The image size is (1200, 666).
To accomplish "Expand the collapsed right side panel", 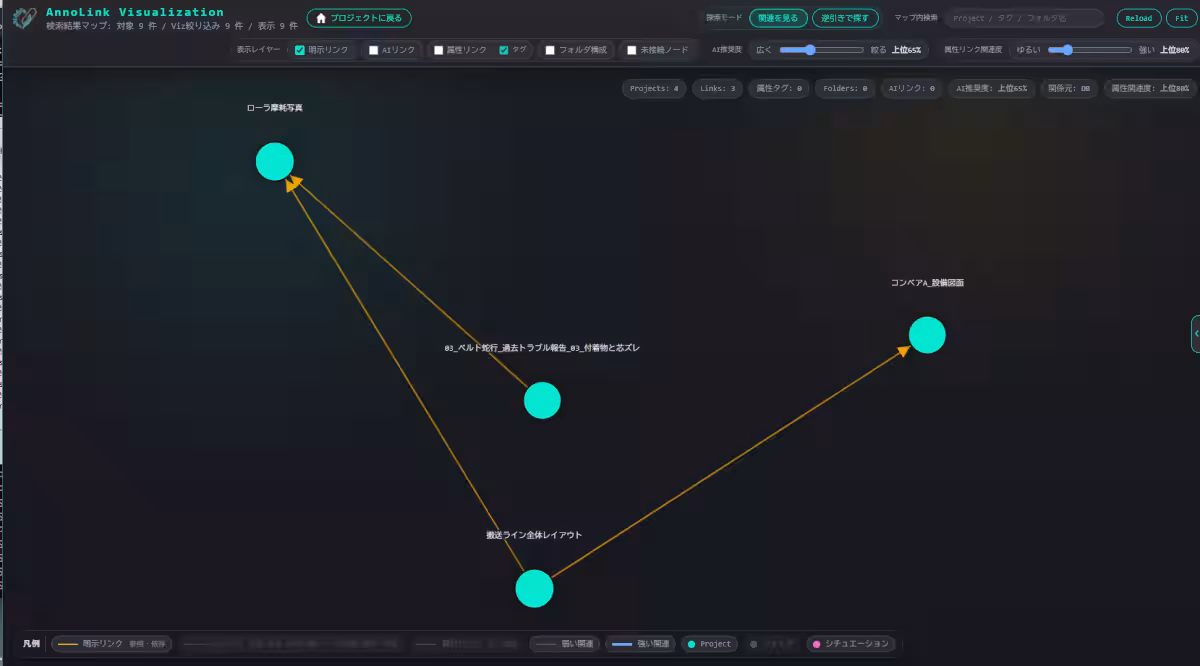I will pyautogui.click(x=1195, y=334).
